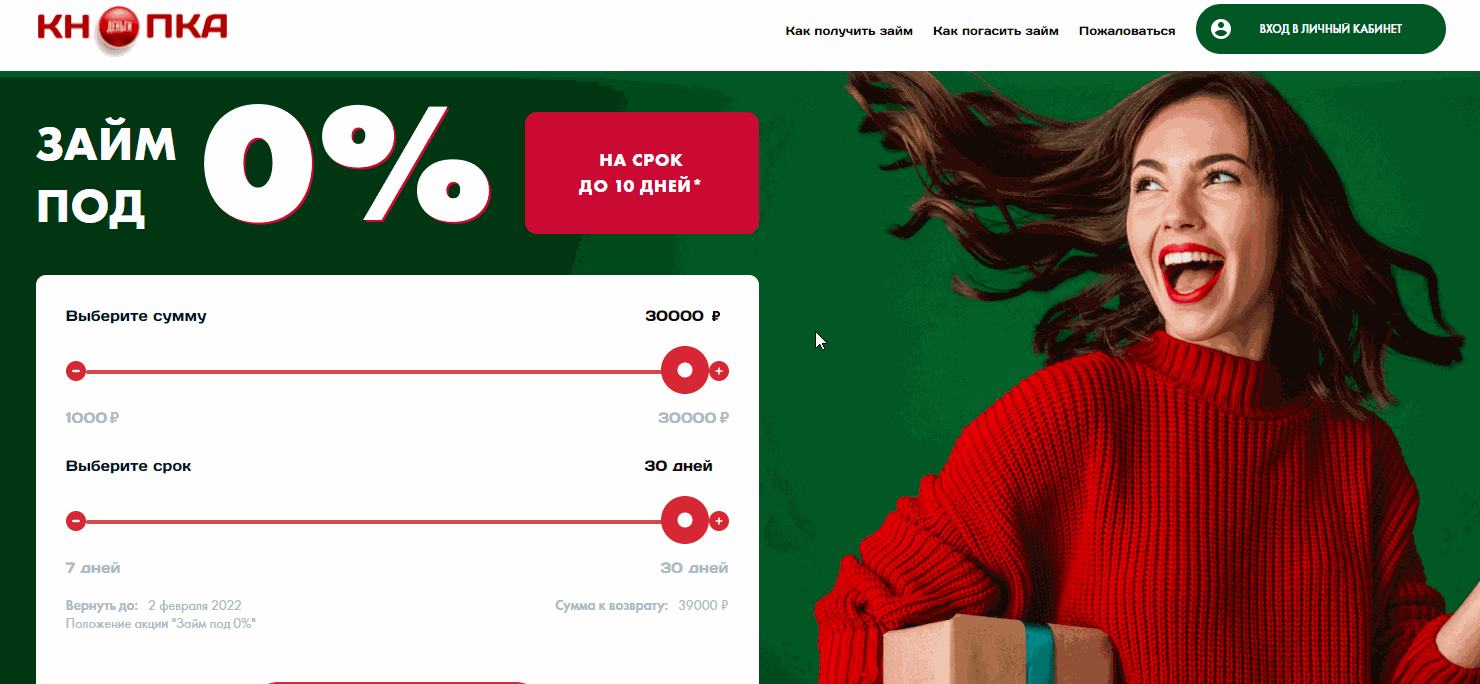The width and height of the screenshot is (1480, 684).
Task: Open the Как получить займ menu item
Action: coord(849,31)
